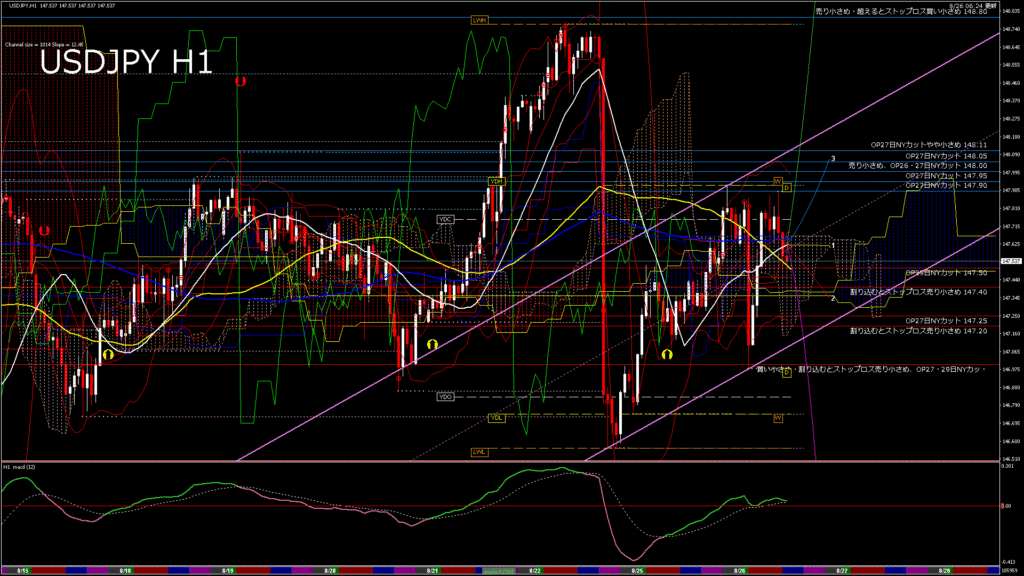1024x576 pixels.
Task: Click the current price tag 147.537 on axis
Action: coord(1009,261)
